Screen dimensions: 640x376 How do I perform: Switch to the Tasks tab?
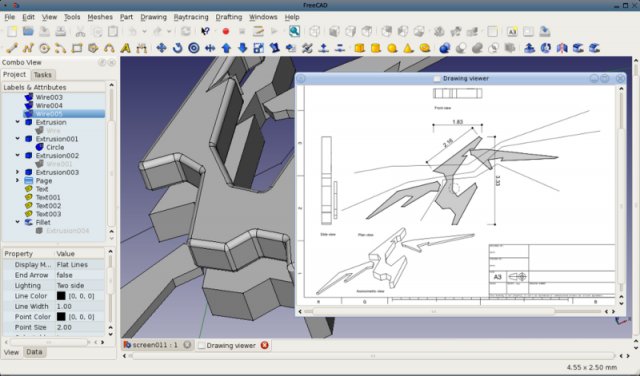pyautogui.click(x=42, y=75)
